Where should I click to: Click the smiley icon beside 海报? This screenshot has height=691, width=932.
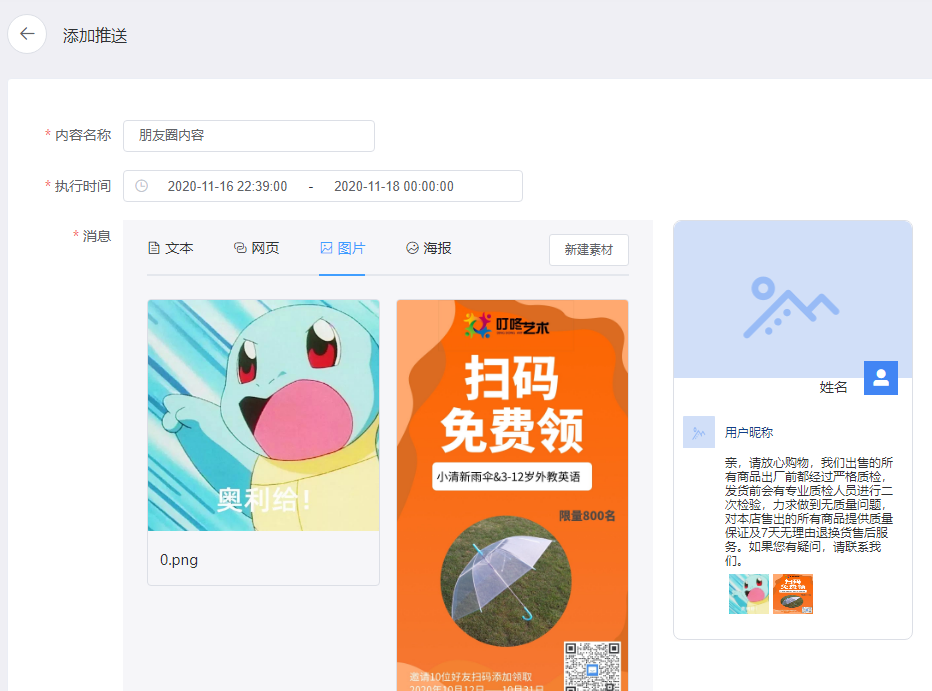coord(413,248)
